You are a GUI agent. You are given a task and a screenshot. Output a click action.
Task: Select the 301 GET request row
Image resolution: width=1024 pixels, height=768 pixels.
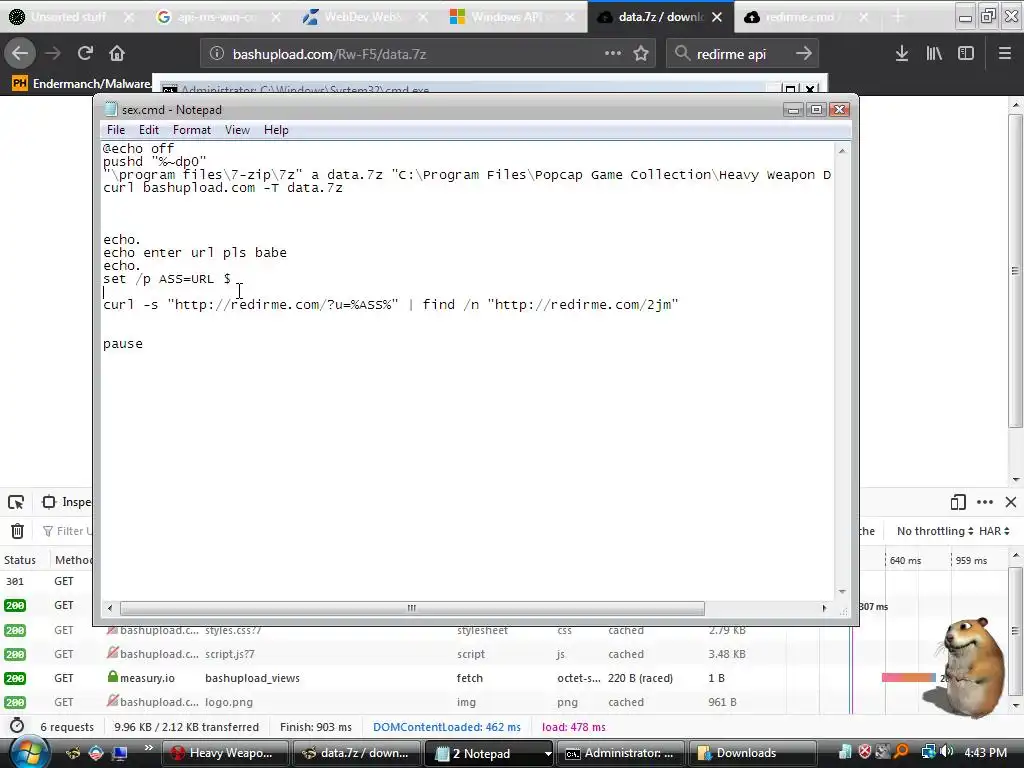click(46, 581)
